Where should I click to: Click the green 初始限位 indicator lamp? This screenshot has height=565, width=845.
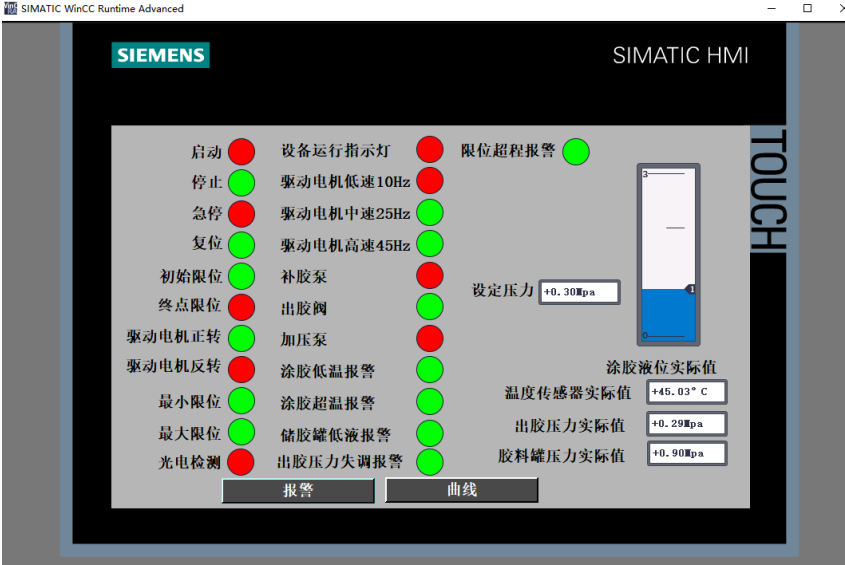pyautogui.click(x=241, y=276)
